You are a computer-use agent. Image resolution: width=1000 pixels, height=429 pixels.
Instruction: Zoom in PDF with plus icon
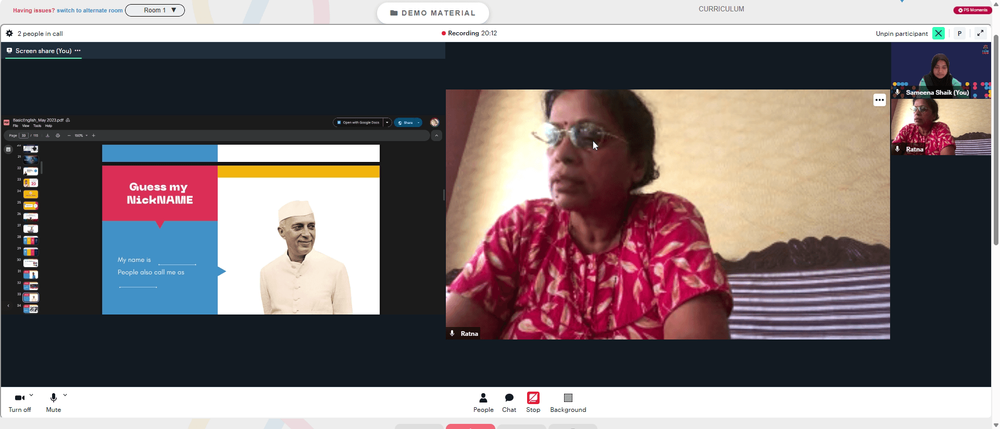(x=93, y=136)
